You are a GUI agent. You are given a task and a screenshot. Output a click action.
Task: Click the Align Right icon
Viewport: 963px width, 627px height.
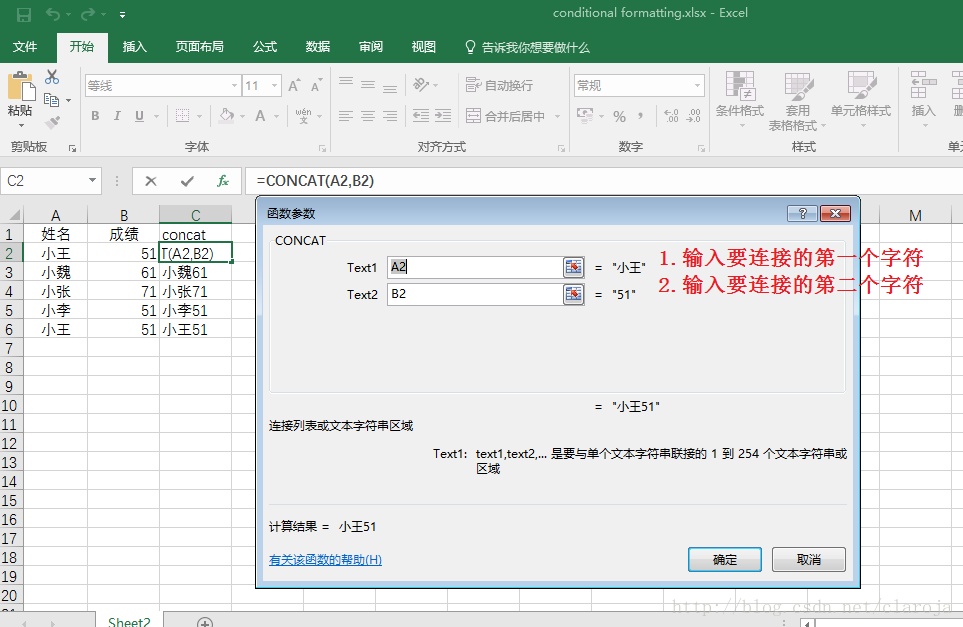[x=390, y=115]
